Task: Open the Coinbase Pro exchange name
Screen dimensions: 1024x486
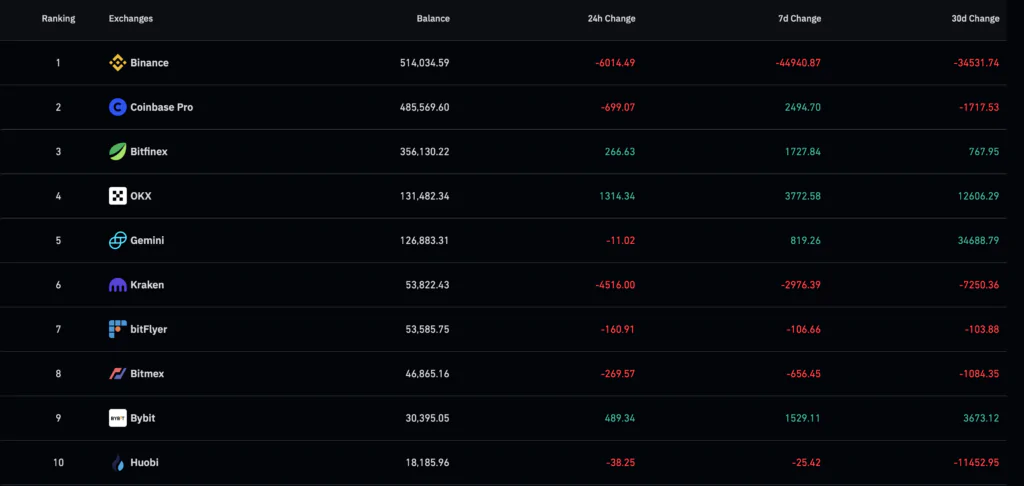Action: 162,107
